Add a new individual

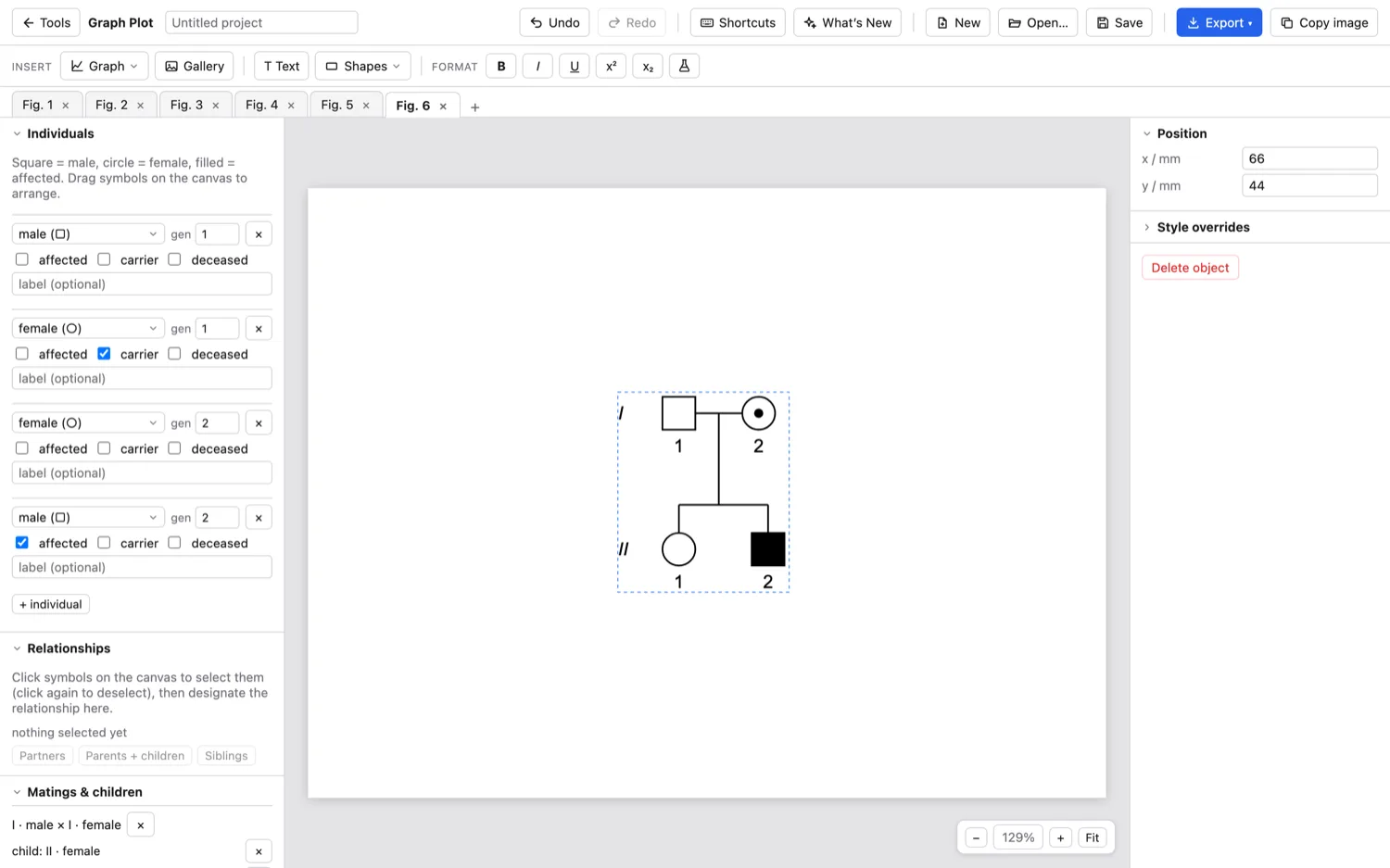coord(51,604)
